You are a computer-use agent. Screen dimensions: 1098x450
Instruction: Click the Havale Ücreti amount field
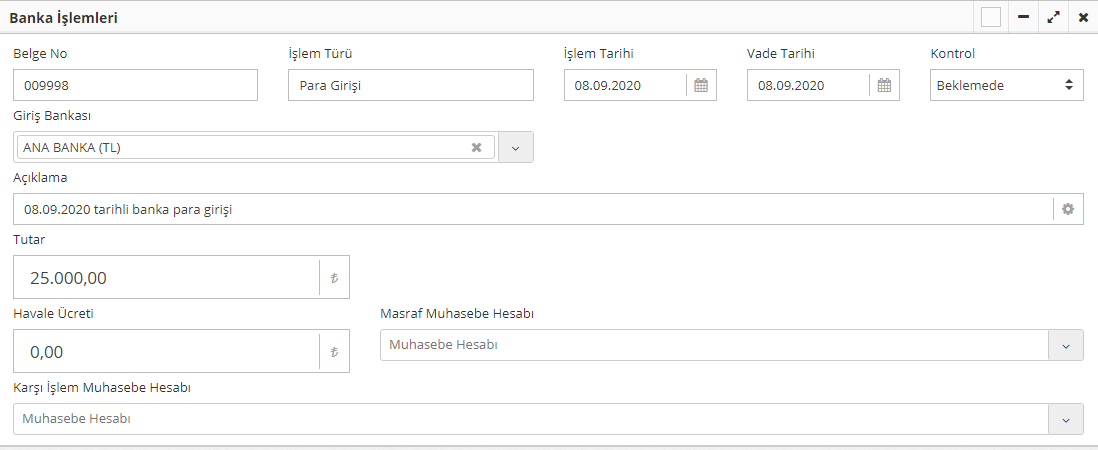pyautogui.click(x=165, y=352)
